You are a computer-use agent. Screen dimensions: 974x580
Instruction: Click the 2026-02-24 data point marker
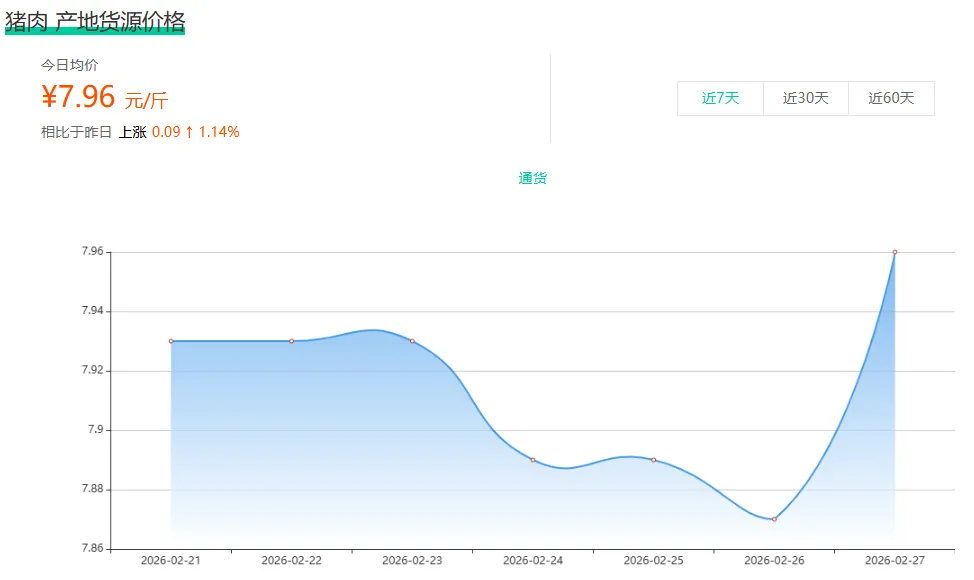tap(533, 460)
